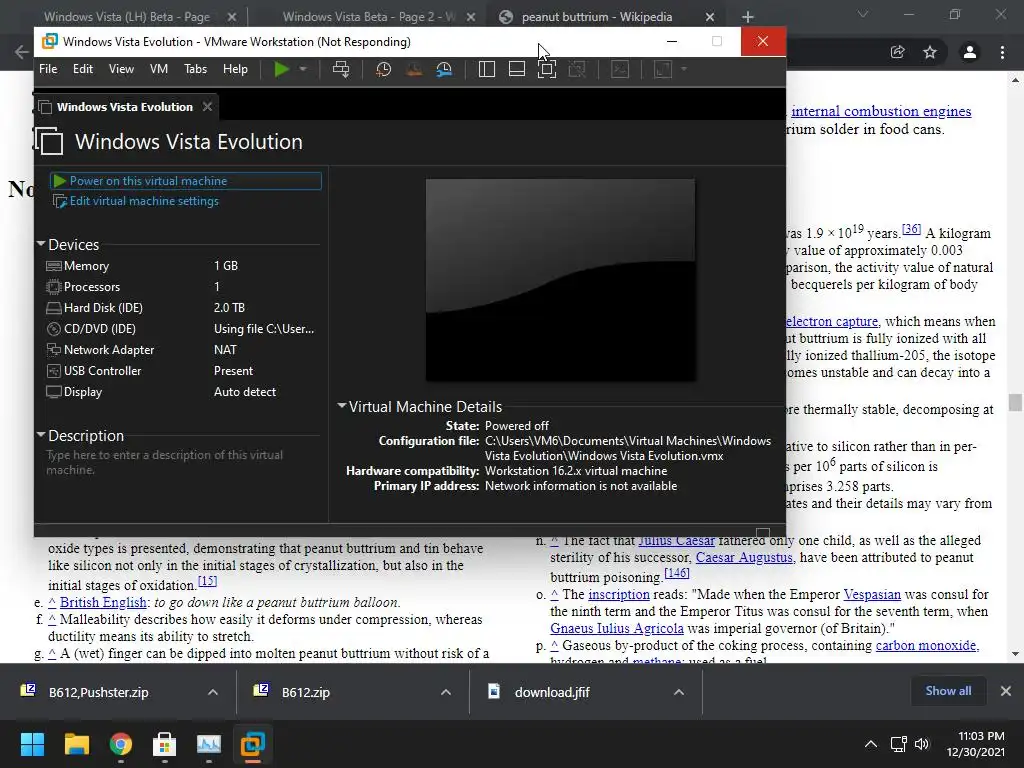Image resolution: width=1024 pixels, height=768 pixels.
Task: Toggle the library sidebar view icon
Action: (487, 69)
